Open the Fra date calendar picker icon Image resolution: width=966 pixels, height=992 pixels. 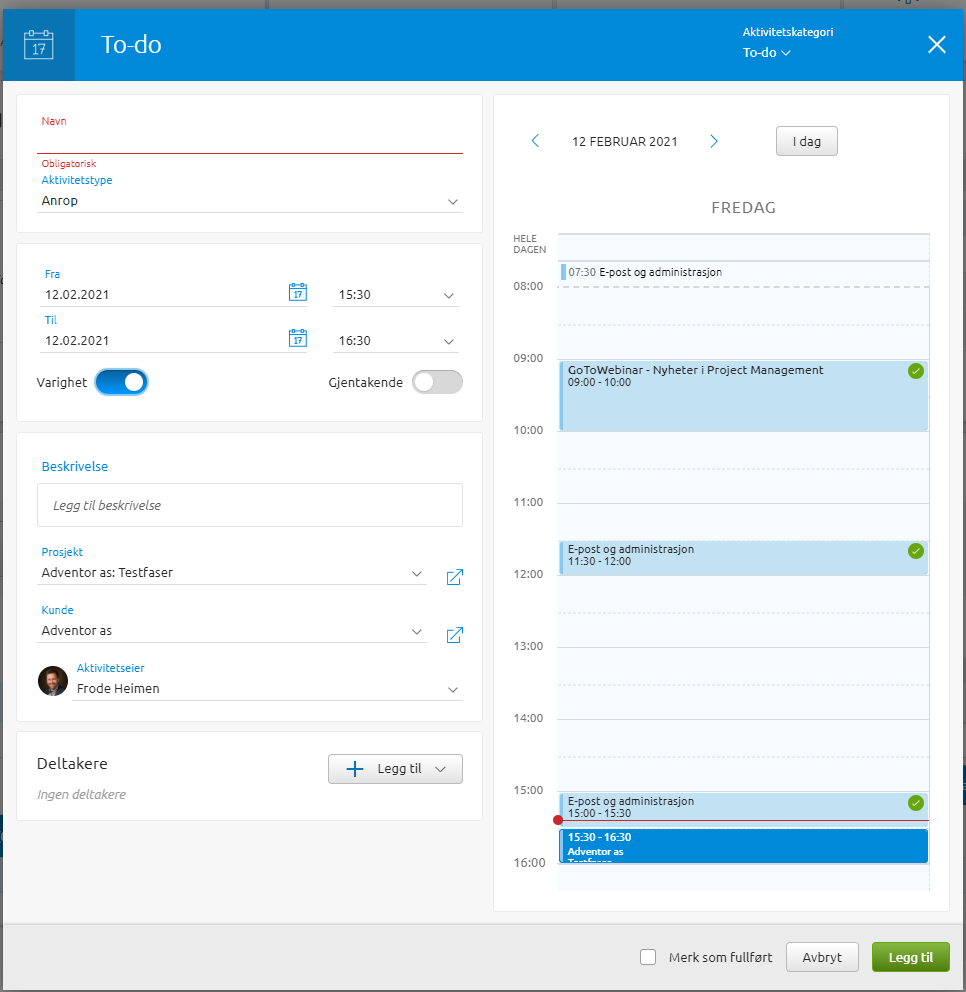click(297, 292)
